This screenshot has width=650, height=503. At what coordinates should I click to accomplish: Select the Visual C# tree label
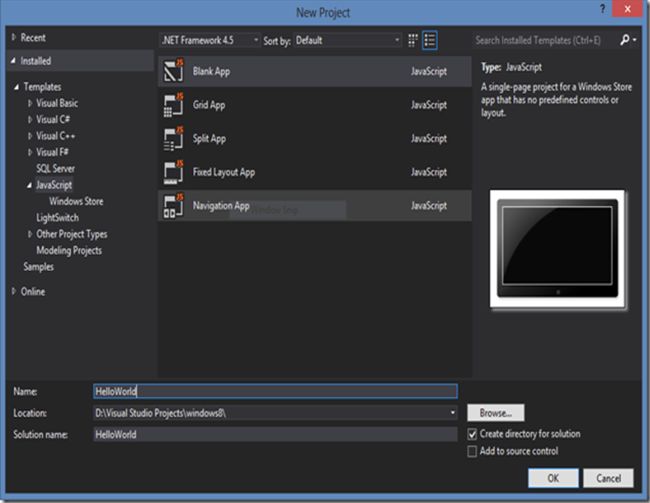coord(53,119)
